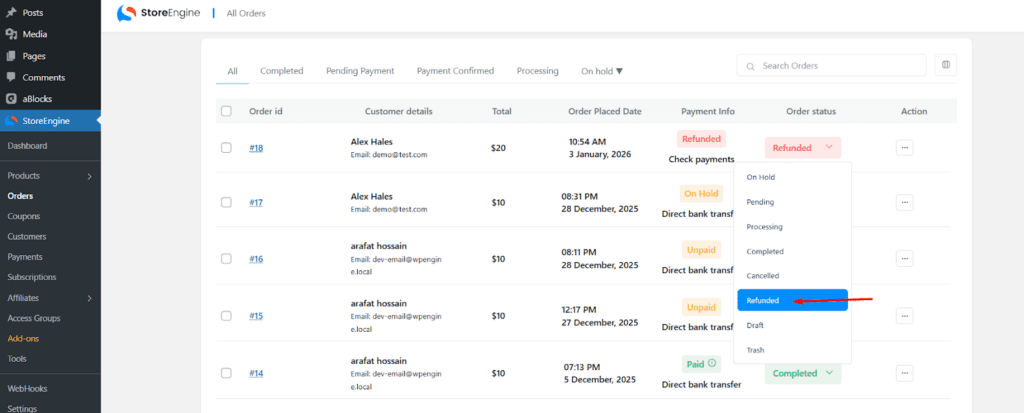Image resolution: width=1024 pixels, height=413 pixels.
Task: Open Completed status dropdown for order #14
Action: tap(803, 373)
